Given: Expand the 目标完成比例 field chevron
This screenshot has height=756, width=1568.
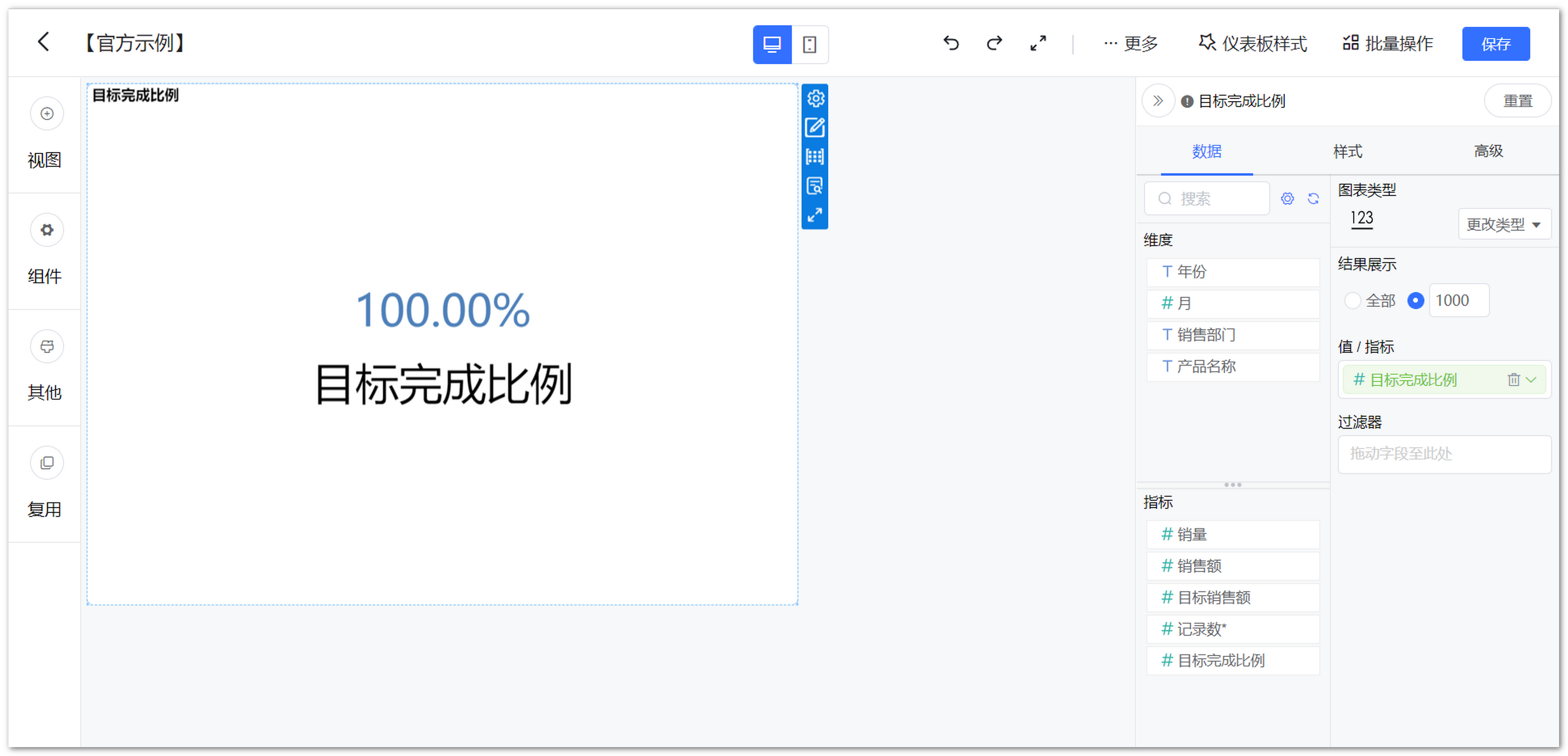Looking at the screenshot, I should click(1532, 380).
